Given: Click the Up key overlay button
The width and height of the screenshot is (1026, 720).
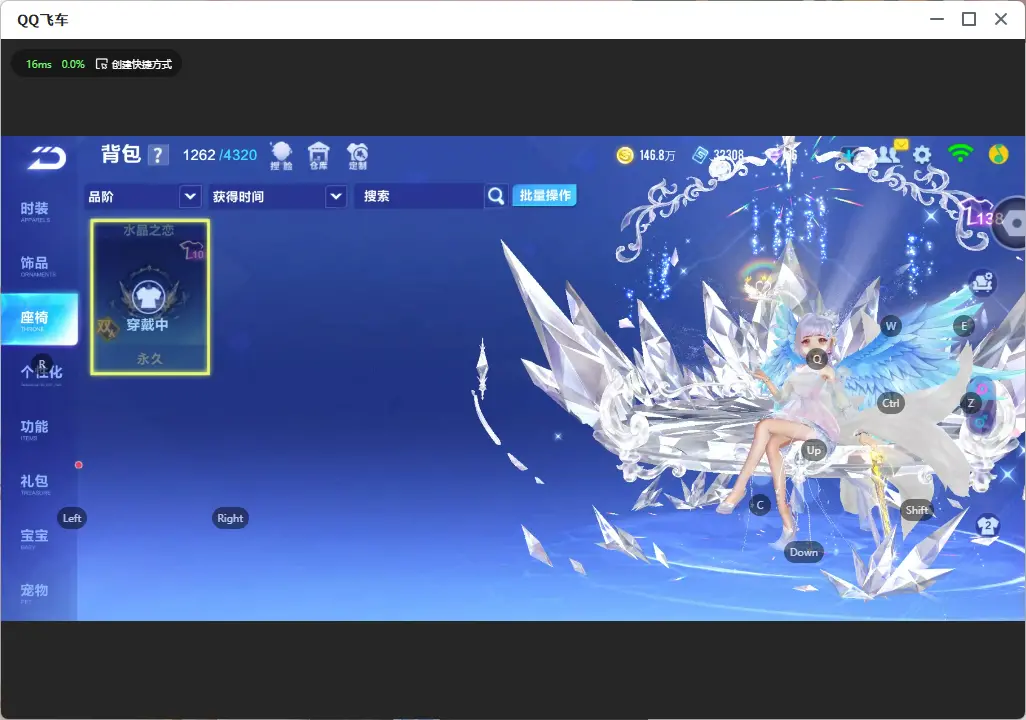Looking at the screenshot, I should pos(813,450).
